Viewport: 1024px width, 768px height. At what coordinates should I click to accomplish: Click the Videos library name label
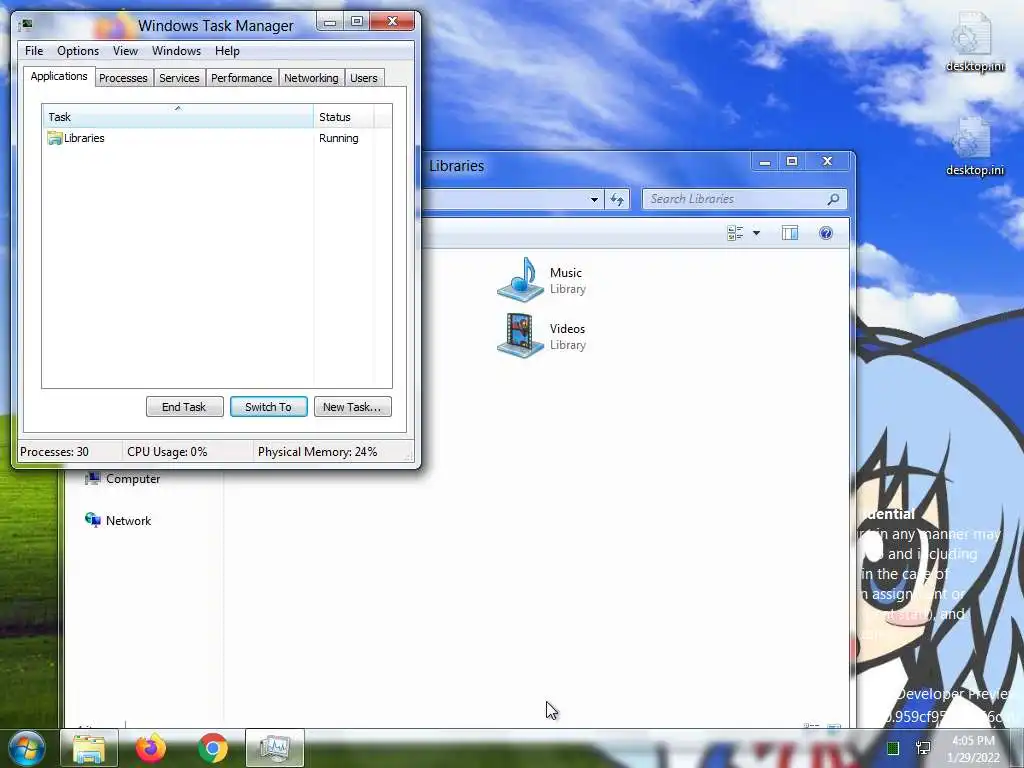(567, 329)
